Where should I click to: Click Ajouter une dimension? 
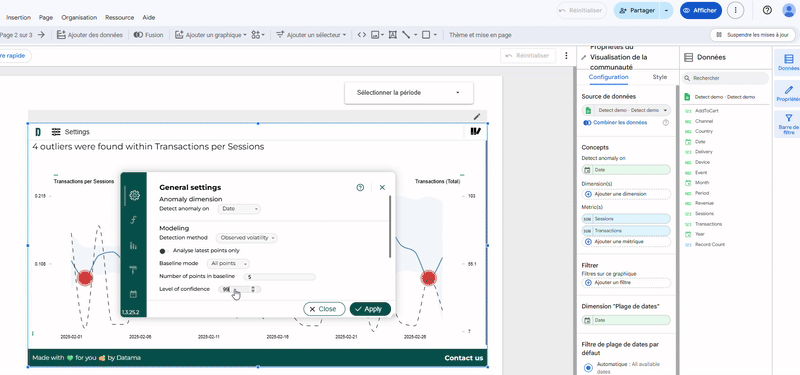pos(626,194)
